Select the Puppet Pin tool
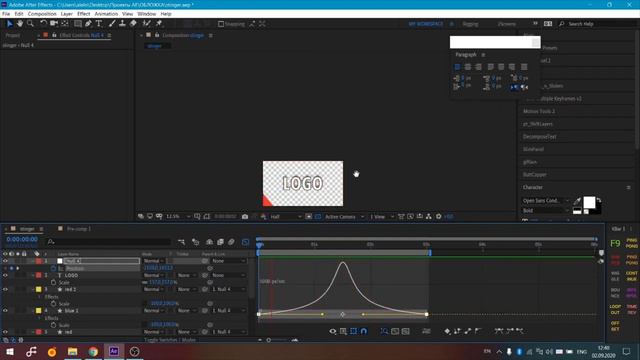This screenshot has height=360, width=640. pyautogui.click(x=159, y=24)
